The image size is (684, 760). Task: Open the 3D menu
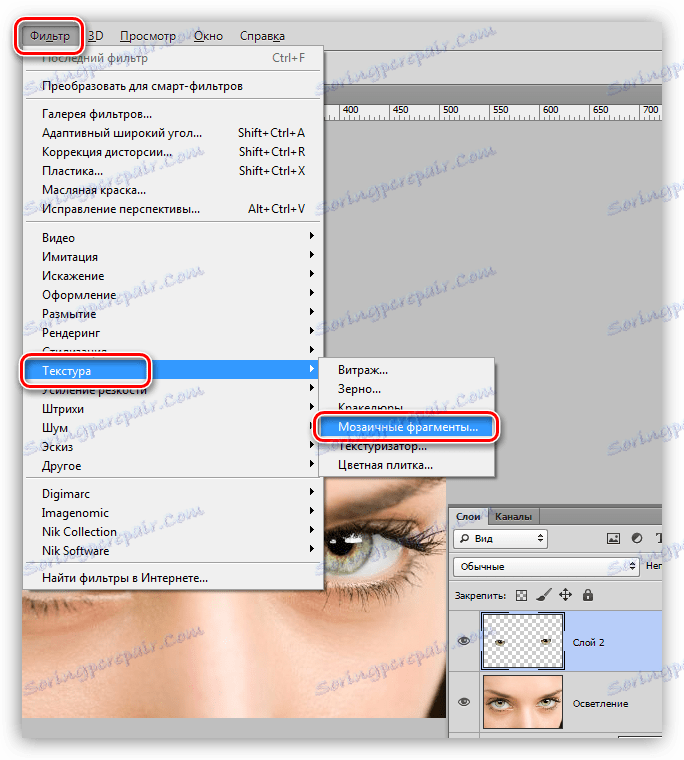point(96,36)
